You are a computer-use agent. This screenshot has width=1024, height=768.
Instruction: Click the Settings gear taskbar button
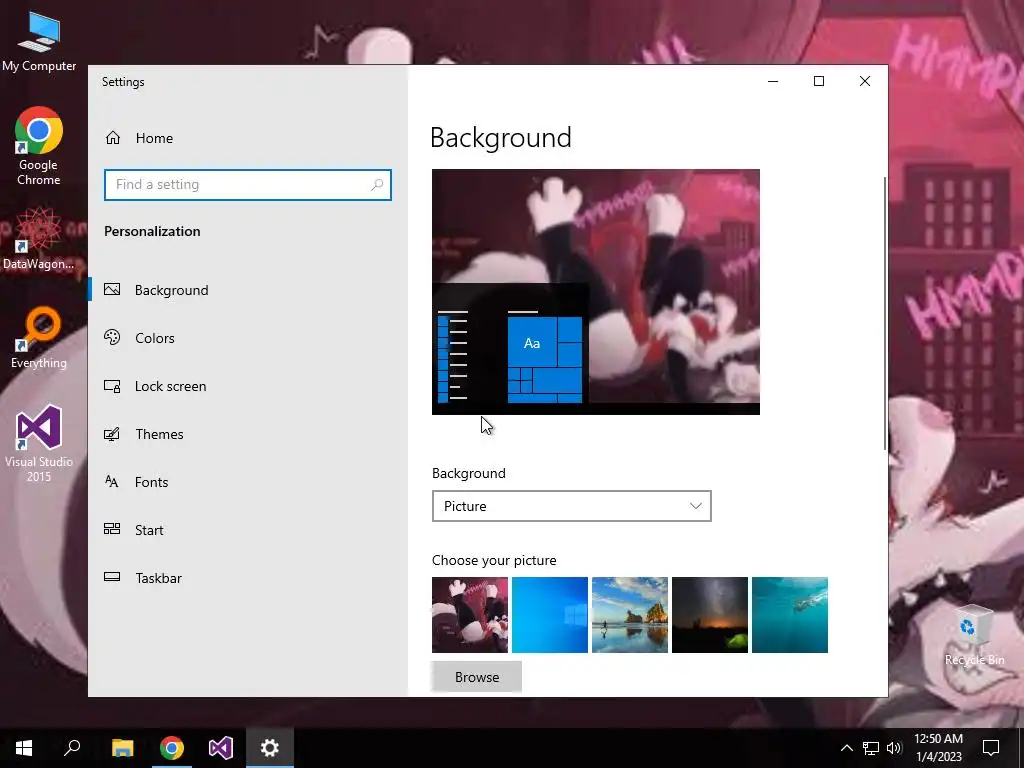tap(270, 748)
